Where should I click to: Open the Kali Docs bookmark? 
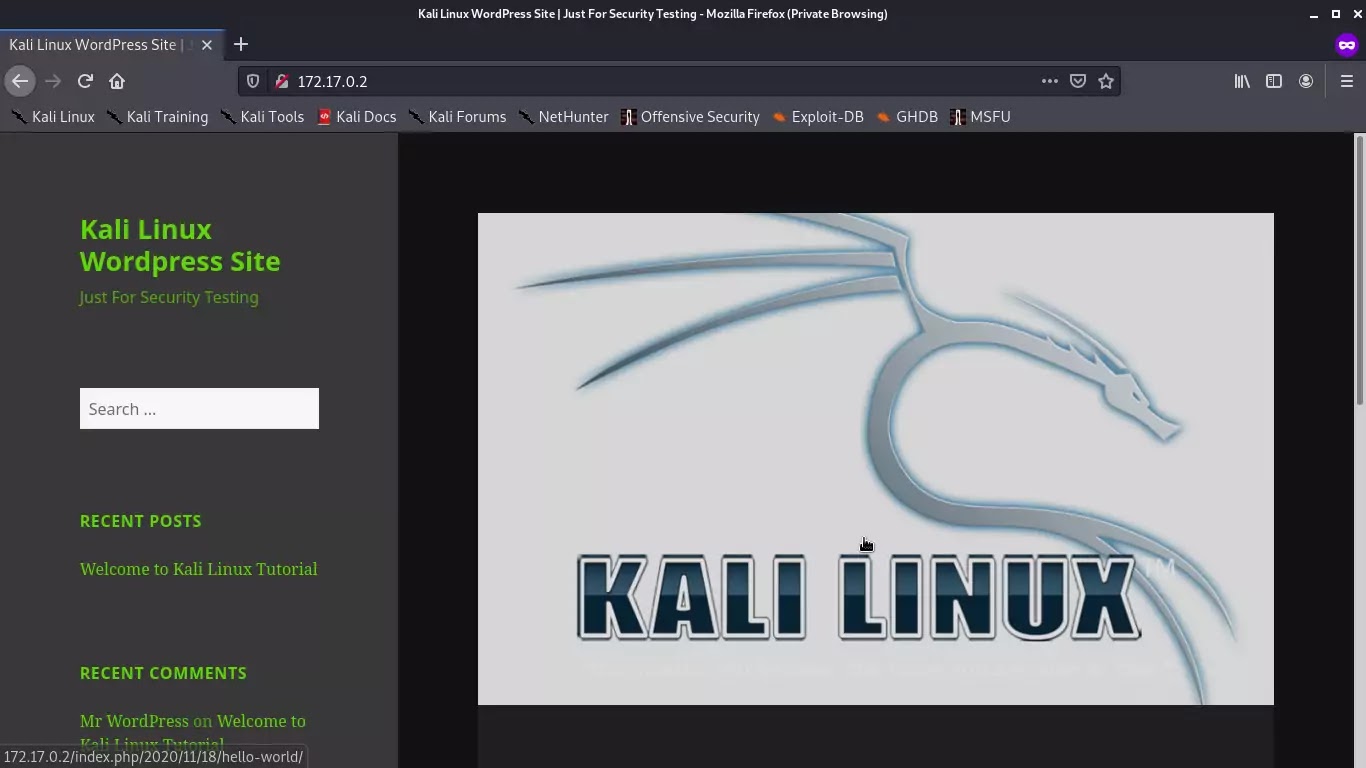point(356,117)
